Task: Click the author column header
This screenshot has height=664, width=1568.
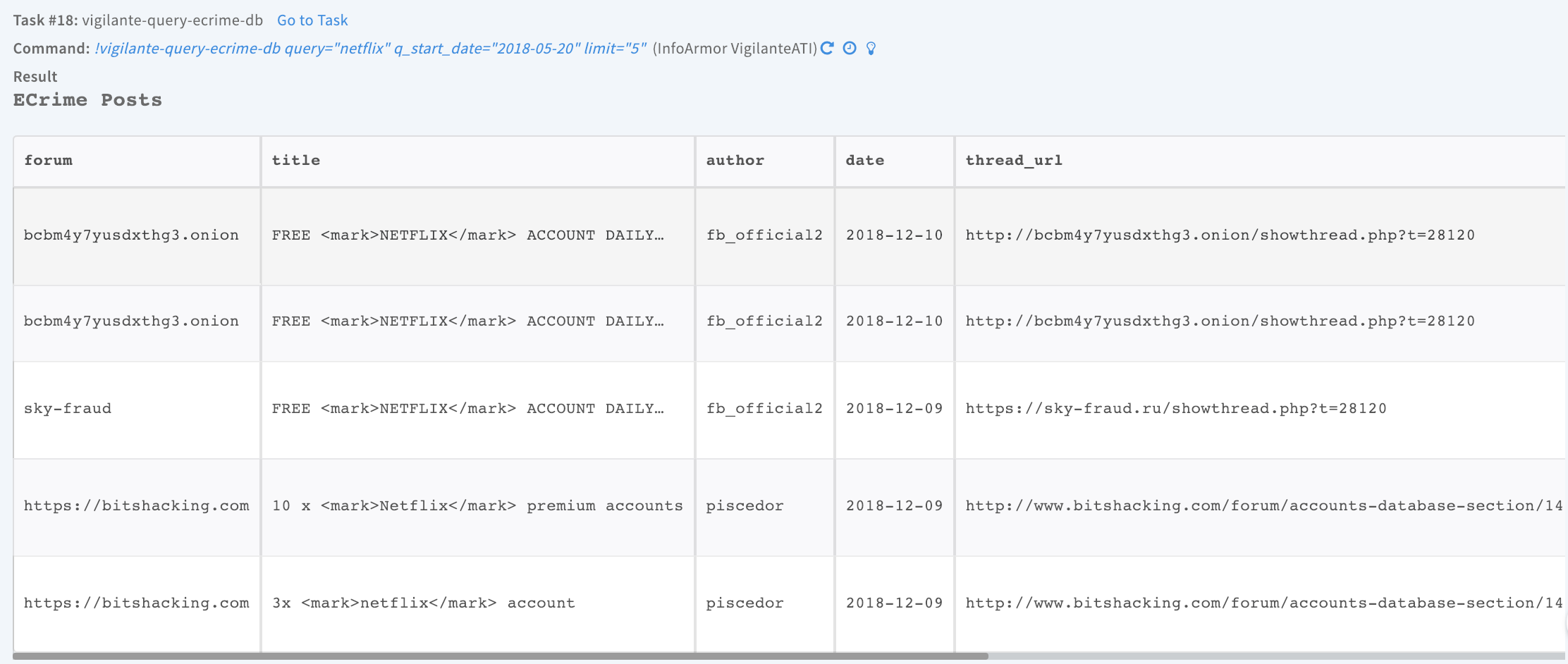Action: coord(735,160)
